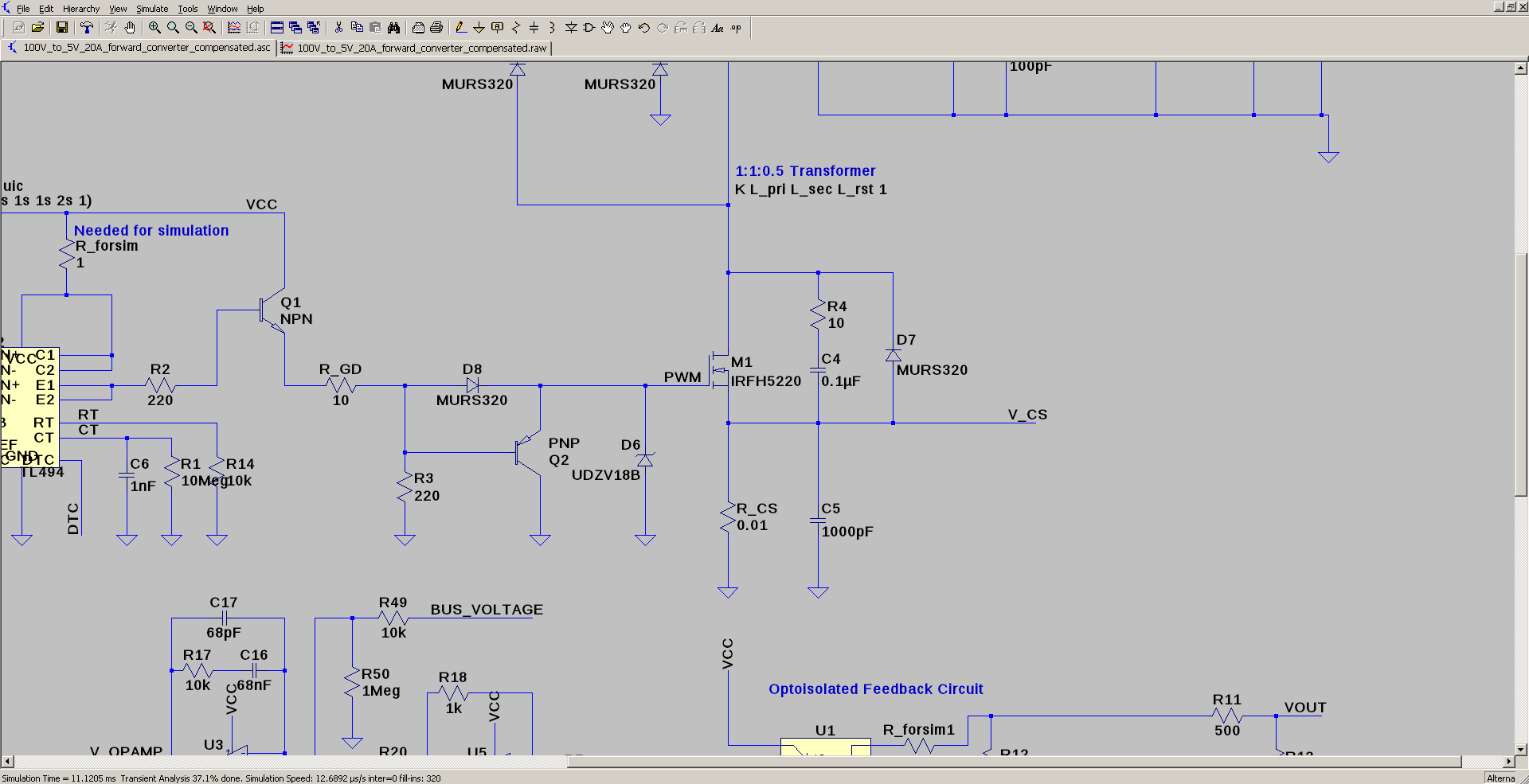The image size is (1529, 784).
Task: Click the IRFH5220 MOSFET label
Action: [766, 381]
